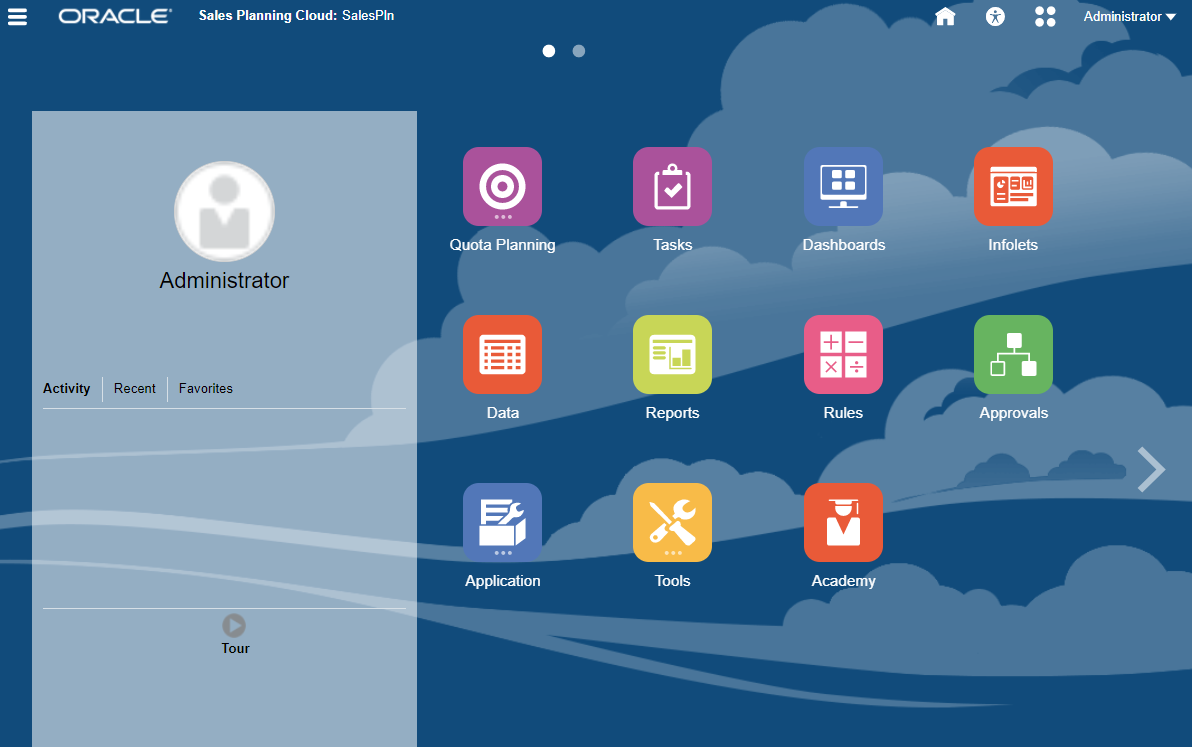Start the Tour playback
This screenshot has height=747, width=1192.
tap(234, 625)
